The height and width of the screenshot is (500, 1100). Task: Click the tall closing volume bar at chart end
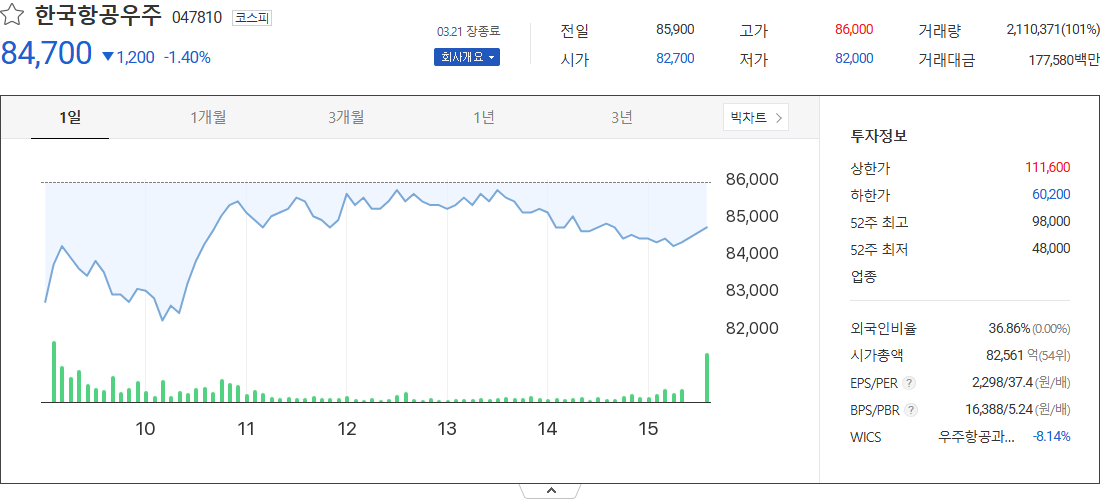click(707, 378)
